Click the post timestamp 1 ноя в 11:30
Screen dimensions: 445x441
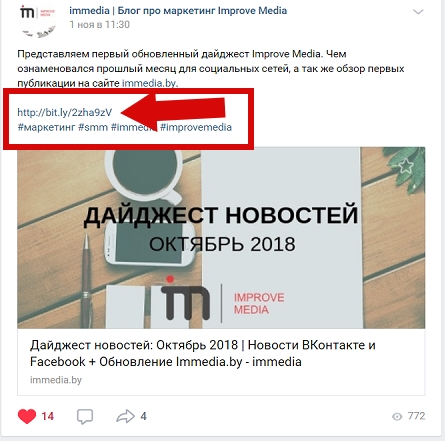tap(99, 25)
